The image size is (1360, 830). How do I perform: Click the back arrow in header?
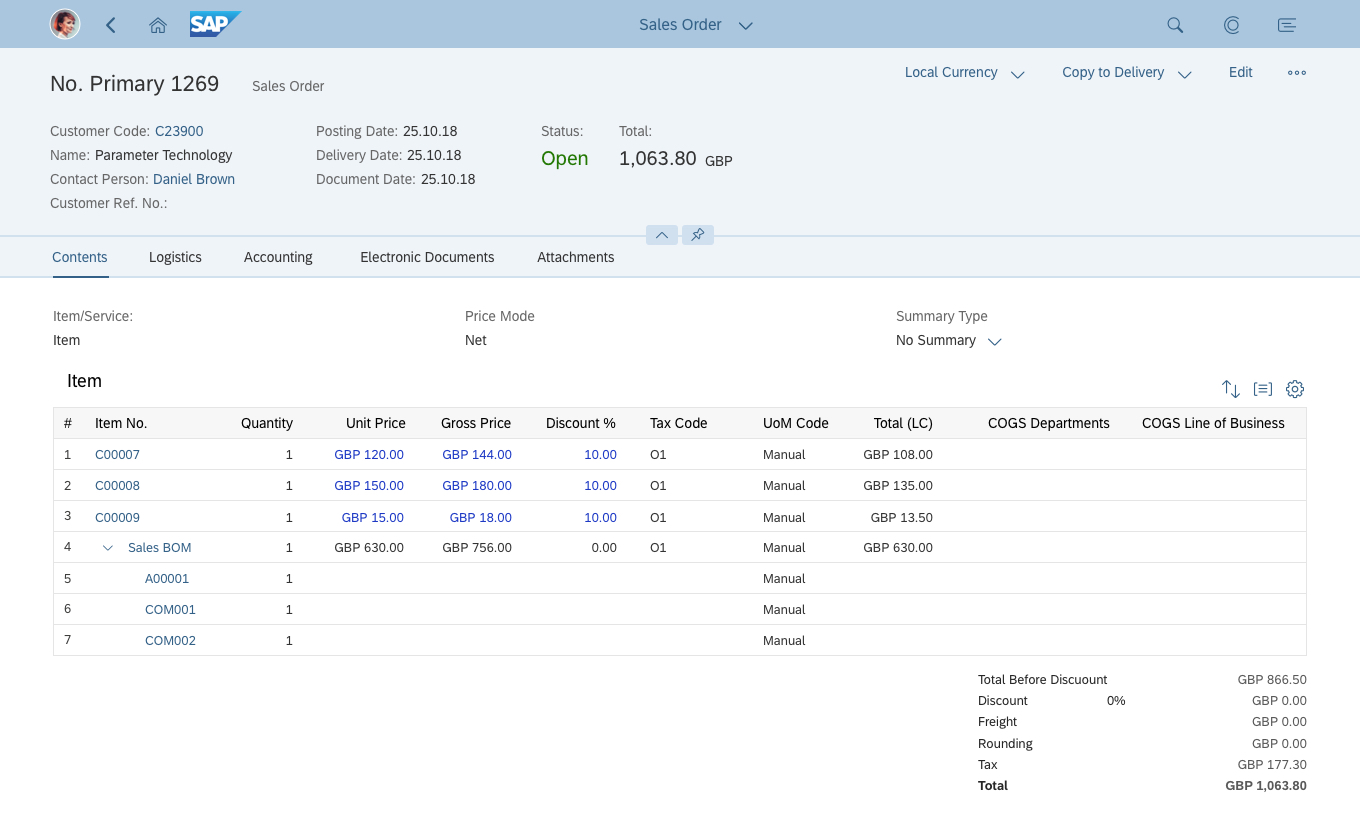click(111, 25)
